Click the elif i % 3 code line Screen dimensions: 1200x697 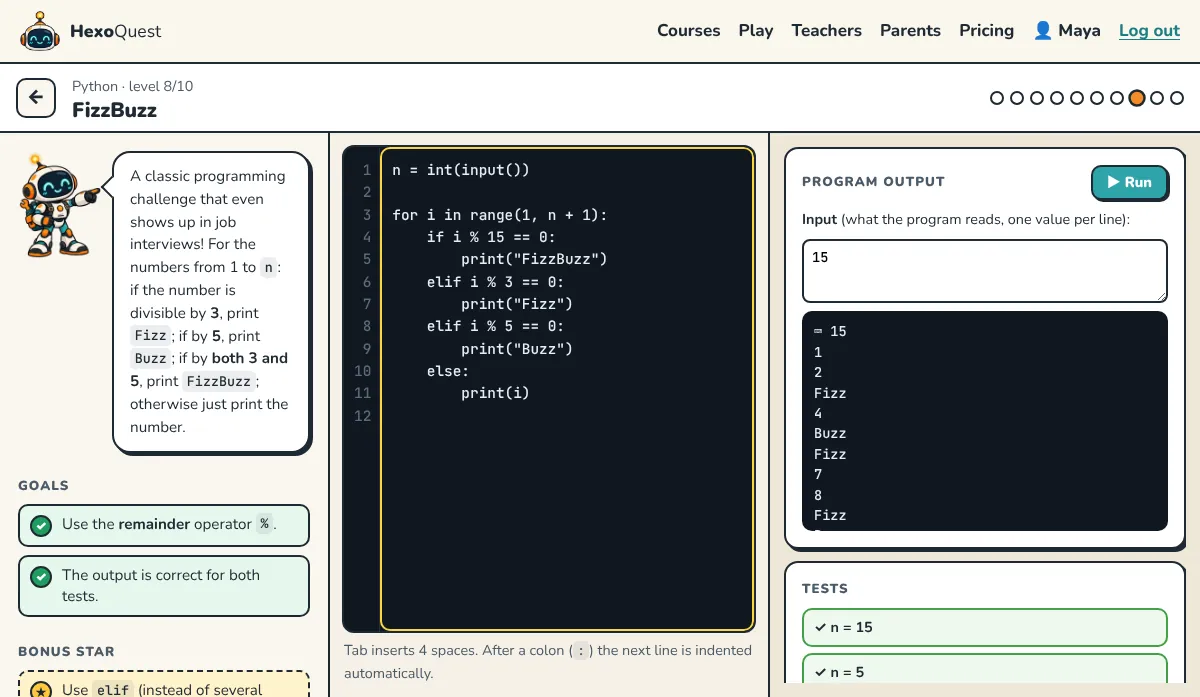495,282
